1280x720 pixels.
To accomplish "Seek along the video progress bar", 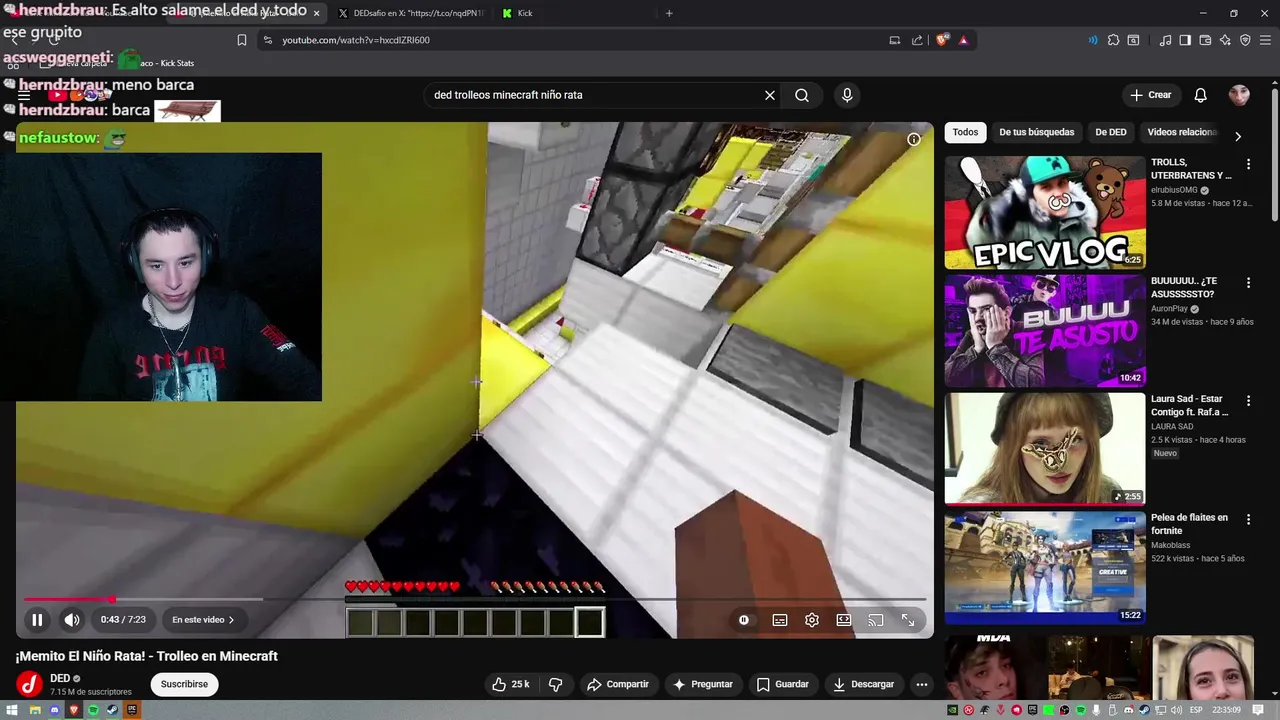I will tap(475, 600).
